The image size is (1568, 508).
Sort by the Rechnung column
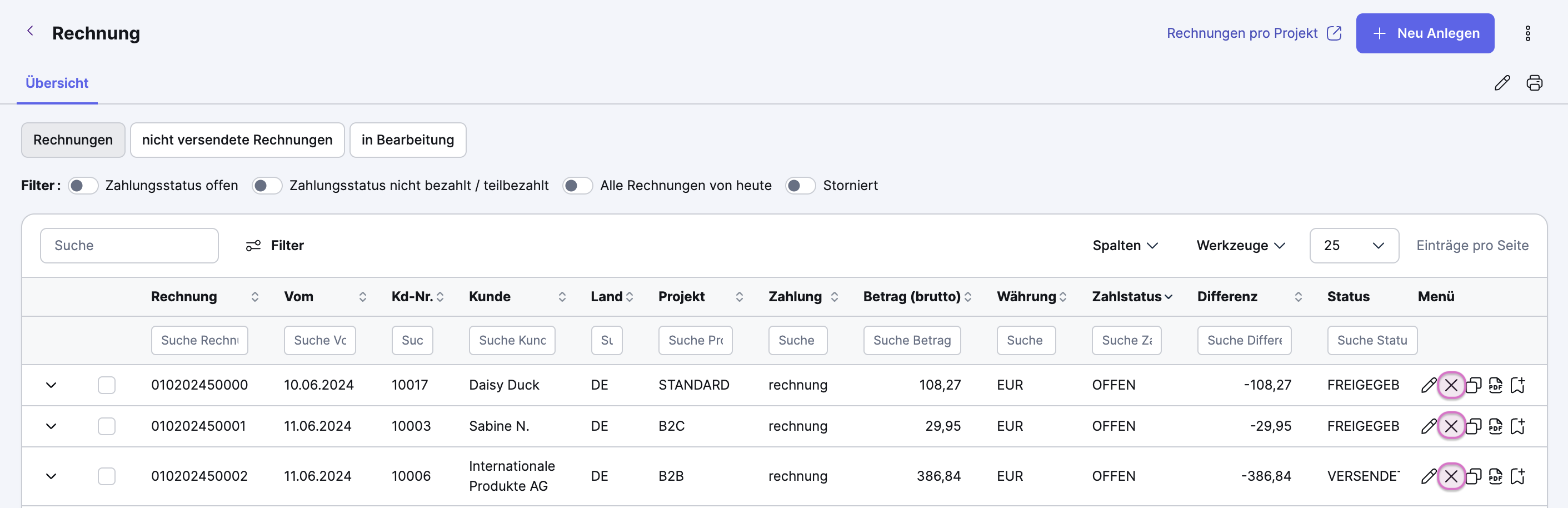pyautogui.click(x=254, y=297)
